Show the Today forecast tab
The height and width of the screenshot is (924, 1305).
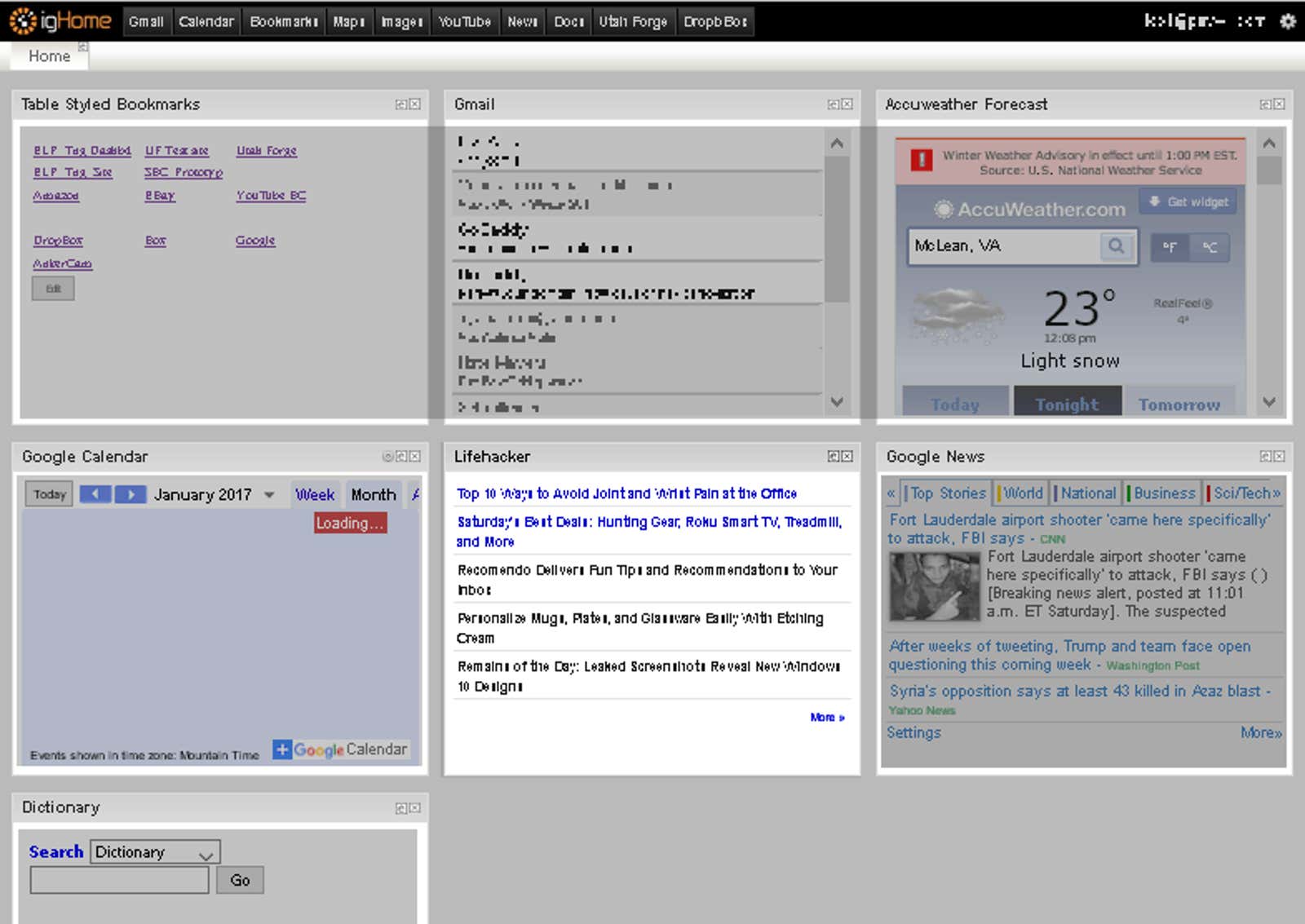tap(955, 403)
